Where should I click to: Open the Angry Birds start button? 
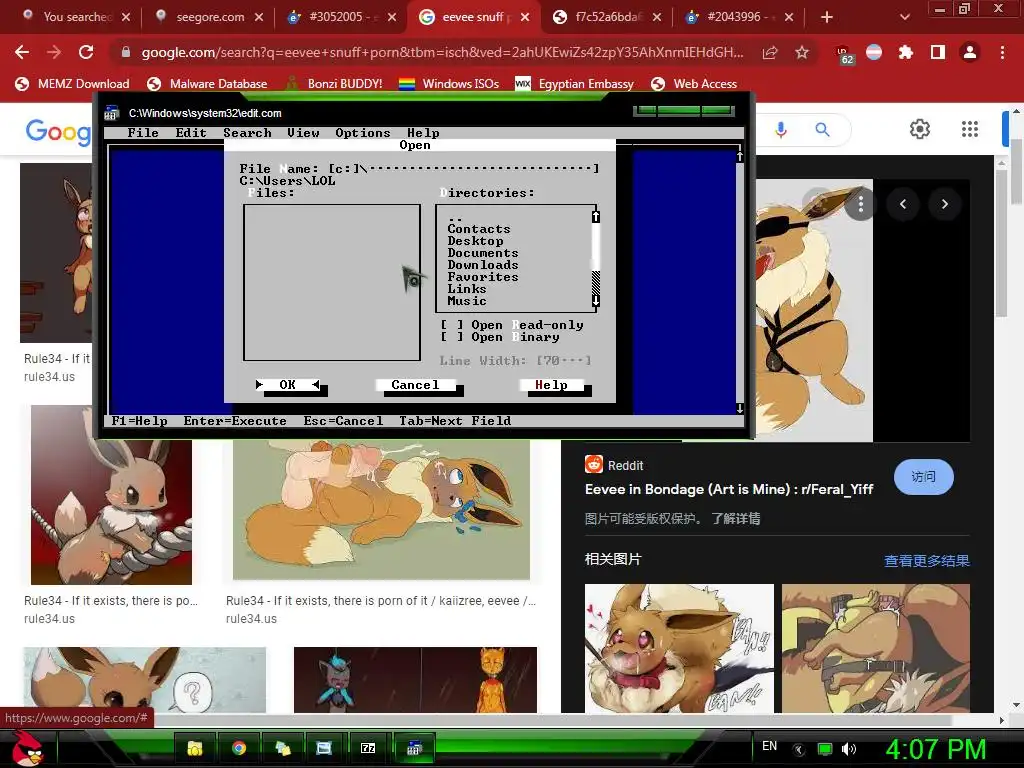pyautogui.click(x=26, y=748)
